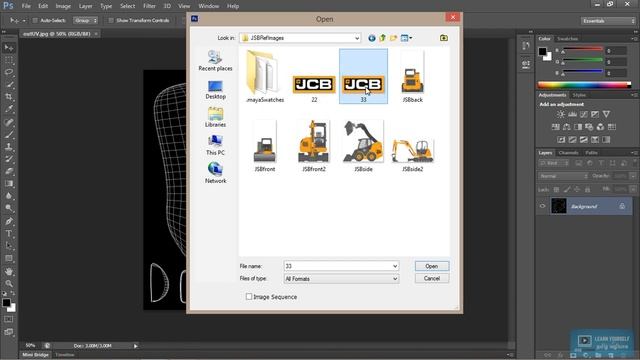This screenshot has width=640, height=360.
Task: Select the Brush tool
Action: tap(9, 134)
